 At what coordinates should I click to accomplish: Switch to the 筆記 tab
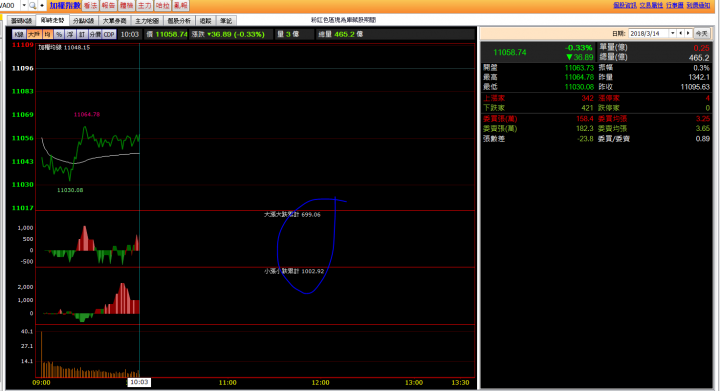click(226, 21)
